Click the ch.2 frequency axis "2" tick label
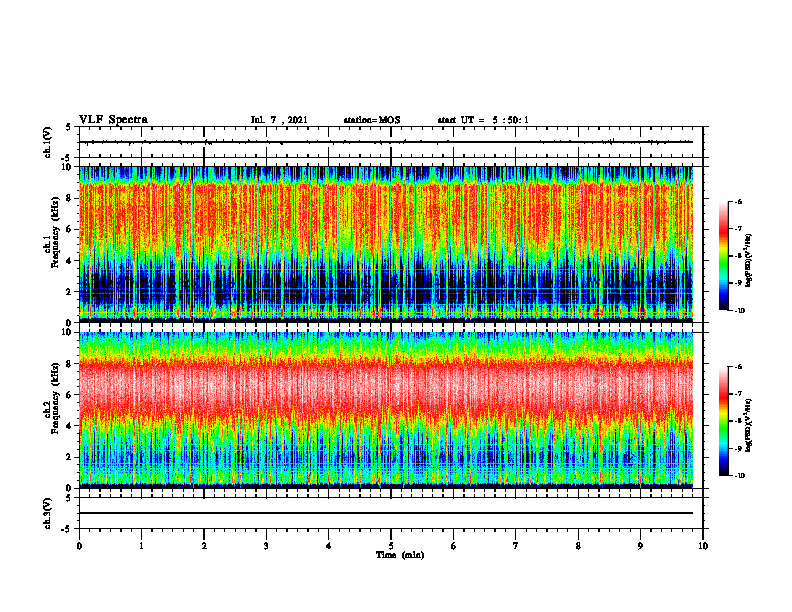The height and width of the screenshot is (612, 792). (x=69, y=457)
